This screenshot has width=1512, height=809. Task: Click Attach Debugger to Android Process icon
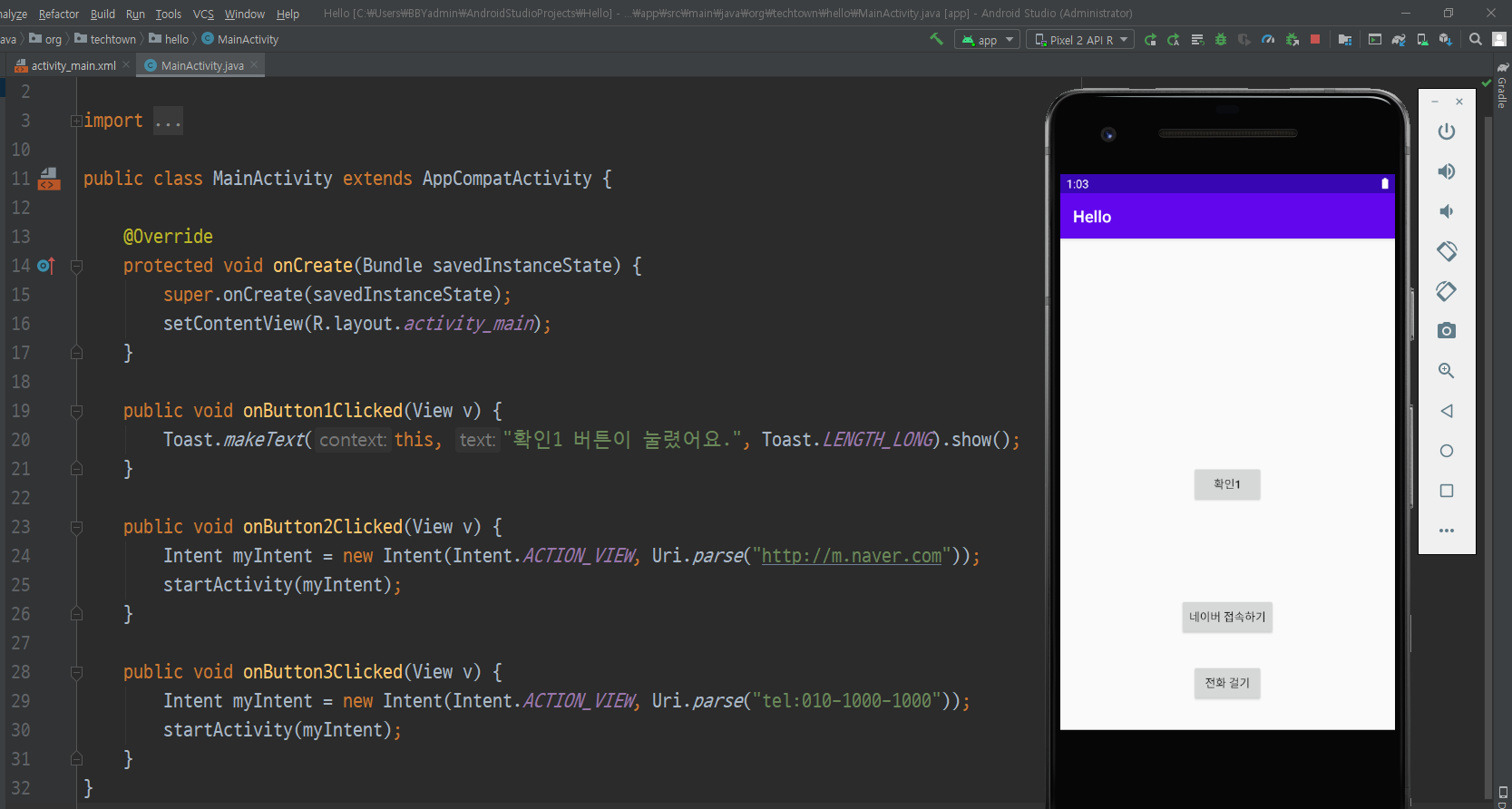1292,40
